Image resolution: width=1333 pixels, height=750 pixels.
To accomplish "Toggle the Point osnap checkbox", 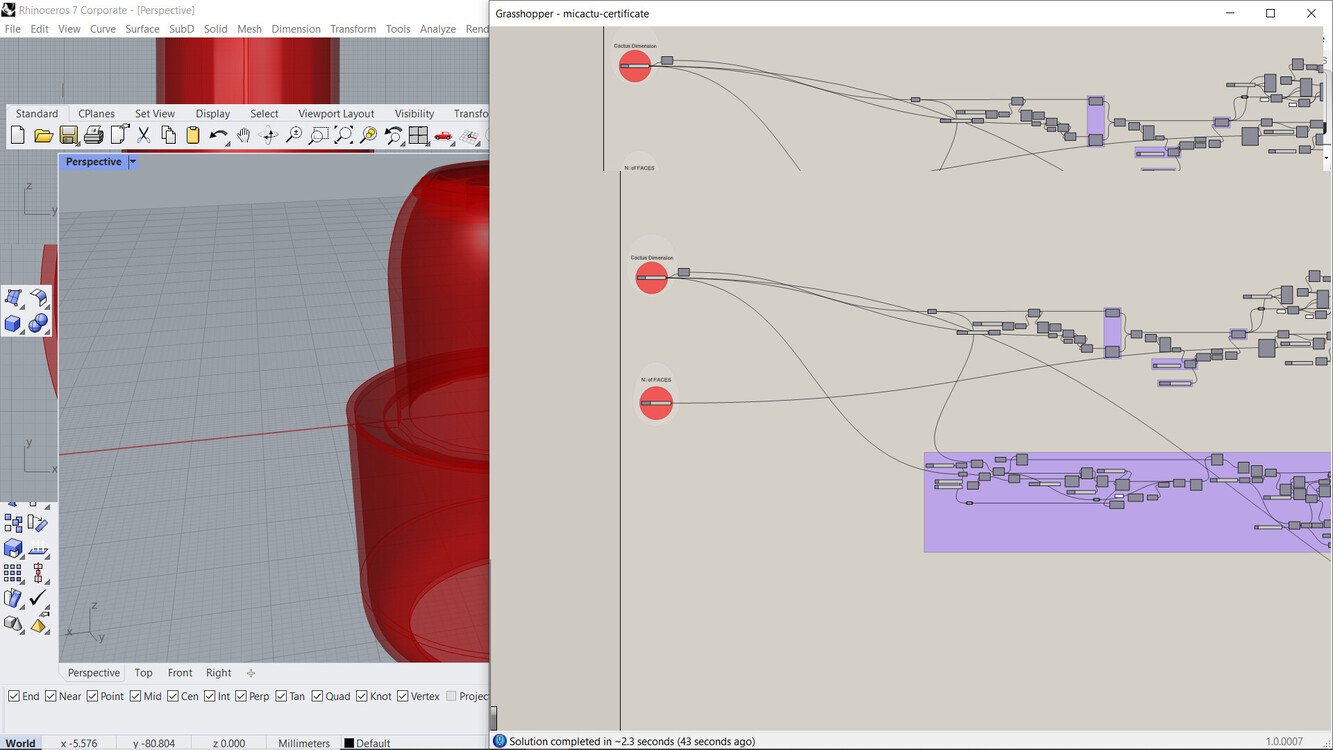I will click(92, 696).
